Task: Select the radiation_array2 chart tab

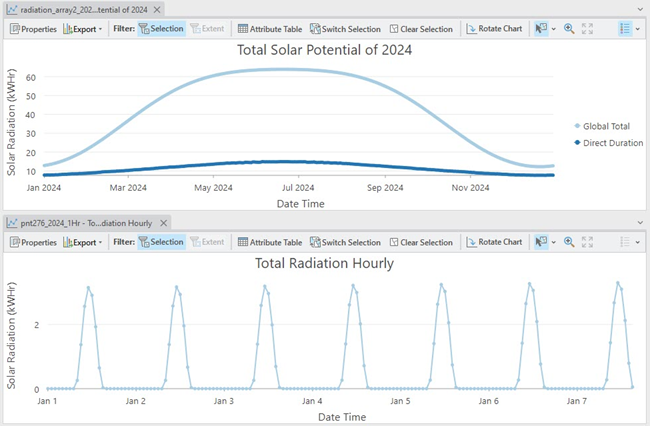Action: (90, 9)
